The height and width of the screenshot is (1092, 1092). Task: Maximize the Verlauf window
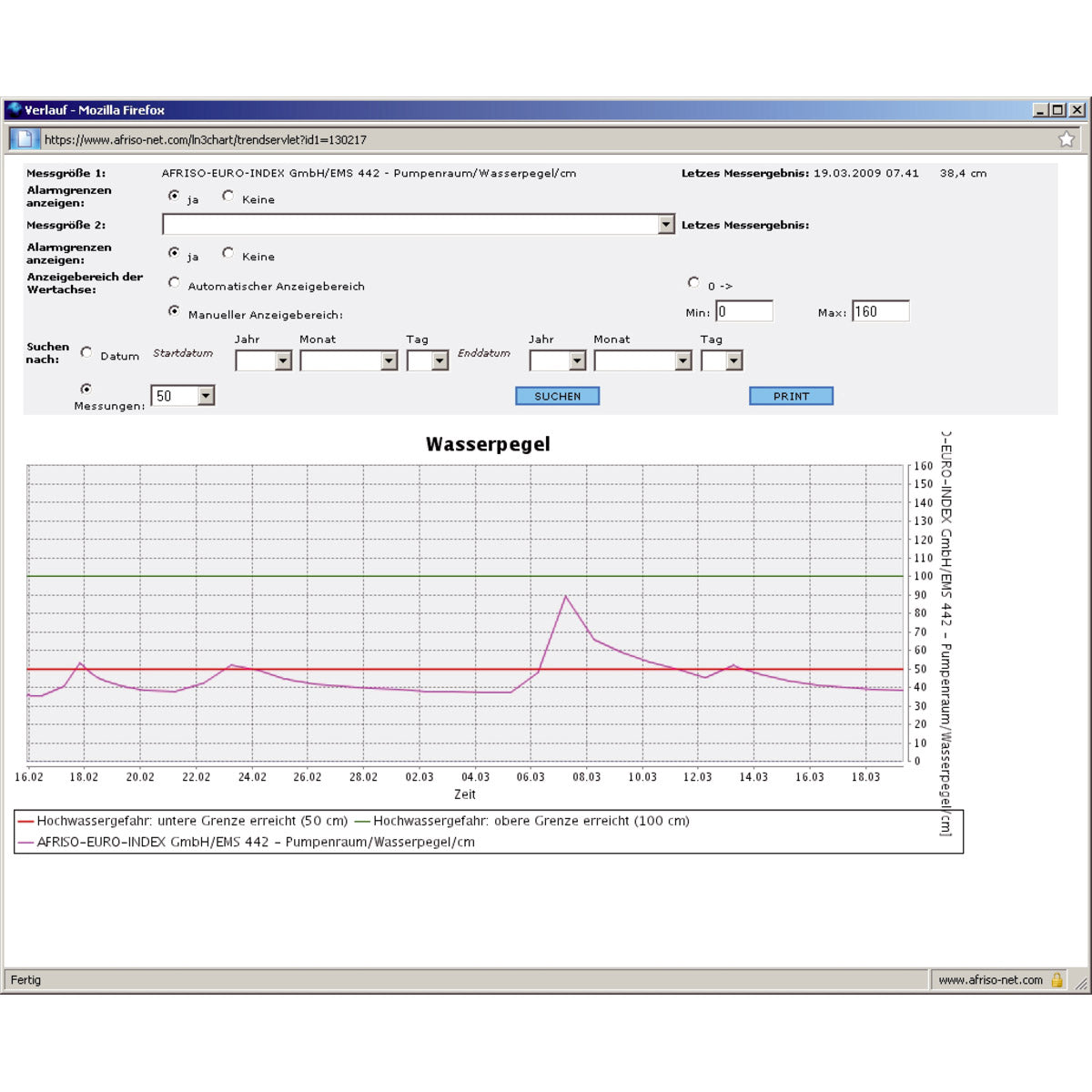1057,110
